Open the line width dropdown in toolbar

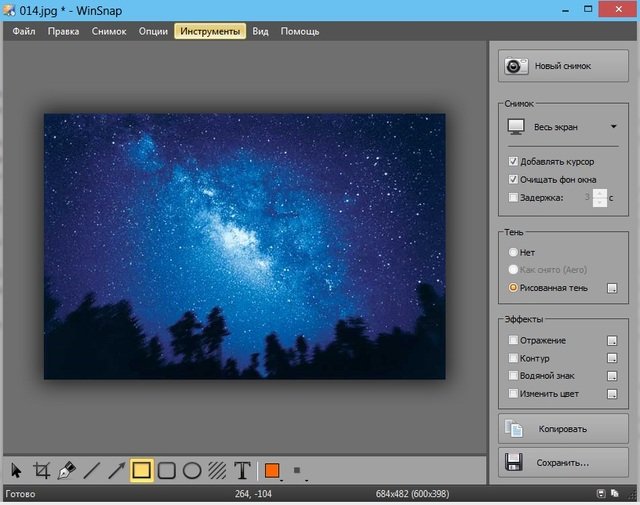point(297,470)
